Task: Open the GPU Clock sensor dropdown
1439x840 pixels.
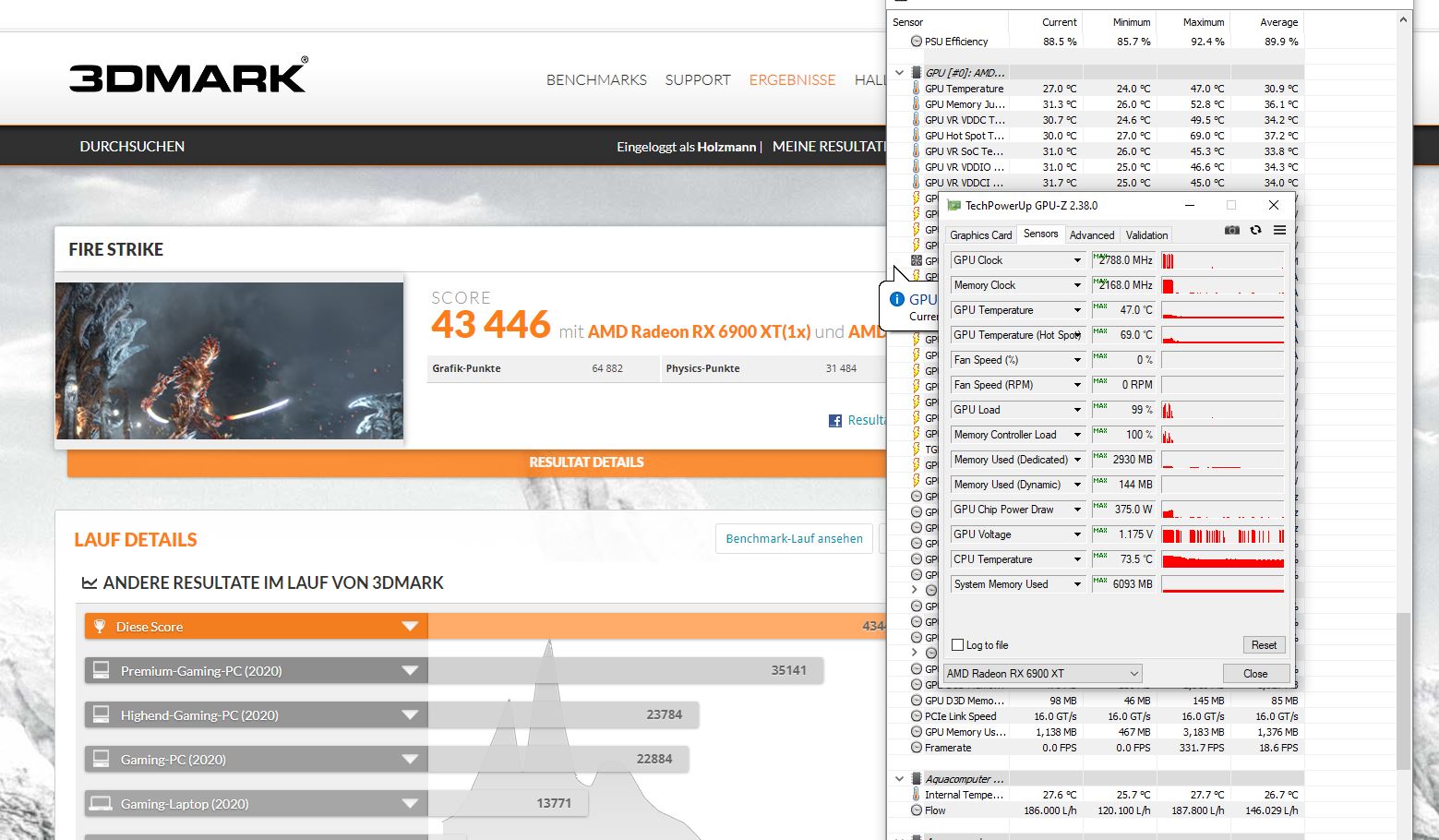Action: 1076,260
